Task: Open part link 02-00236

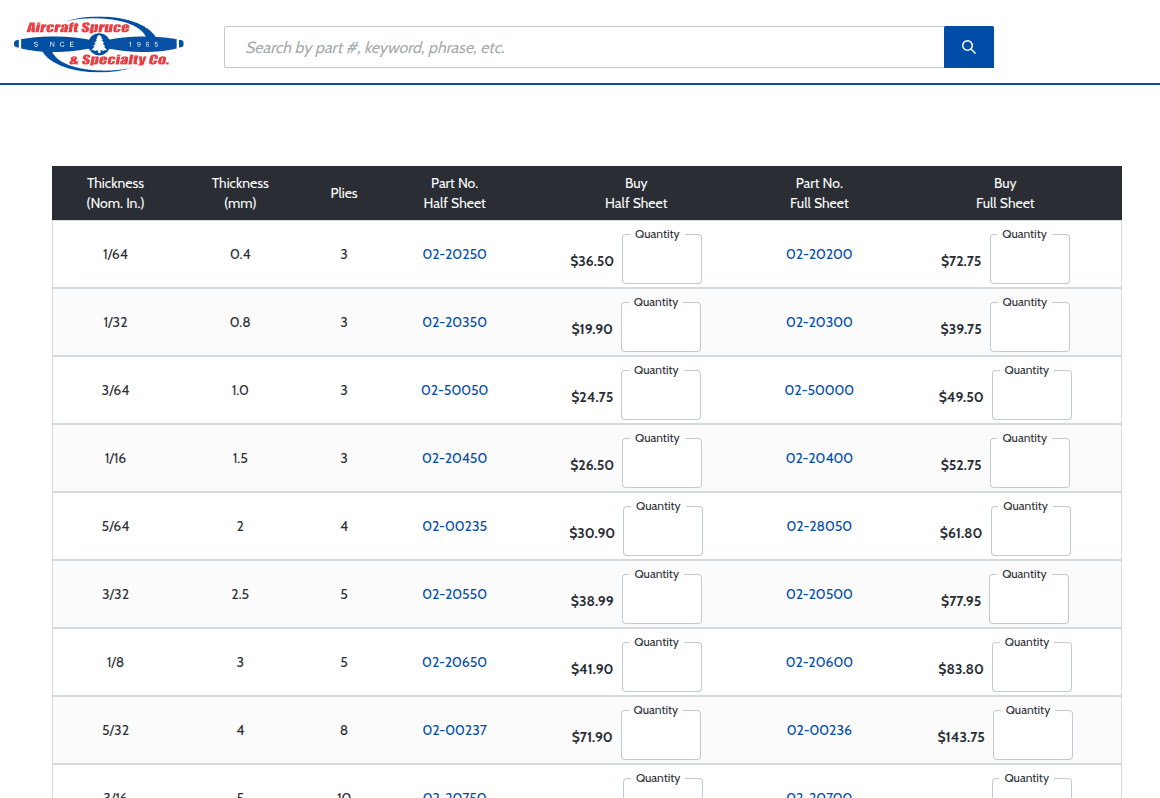Action: (819, 731)
